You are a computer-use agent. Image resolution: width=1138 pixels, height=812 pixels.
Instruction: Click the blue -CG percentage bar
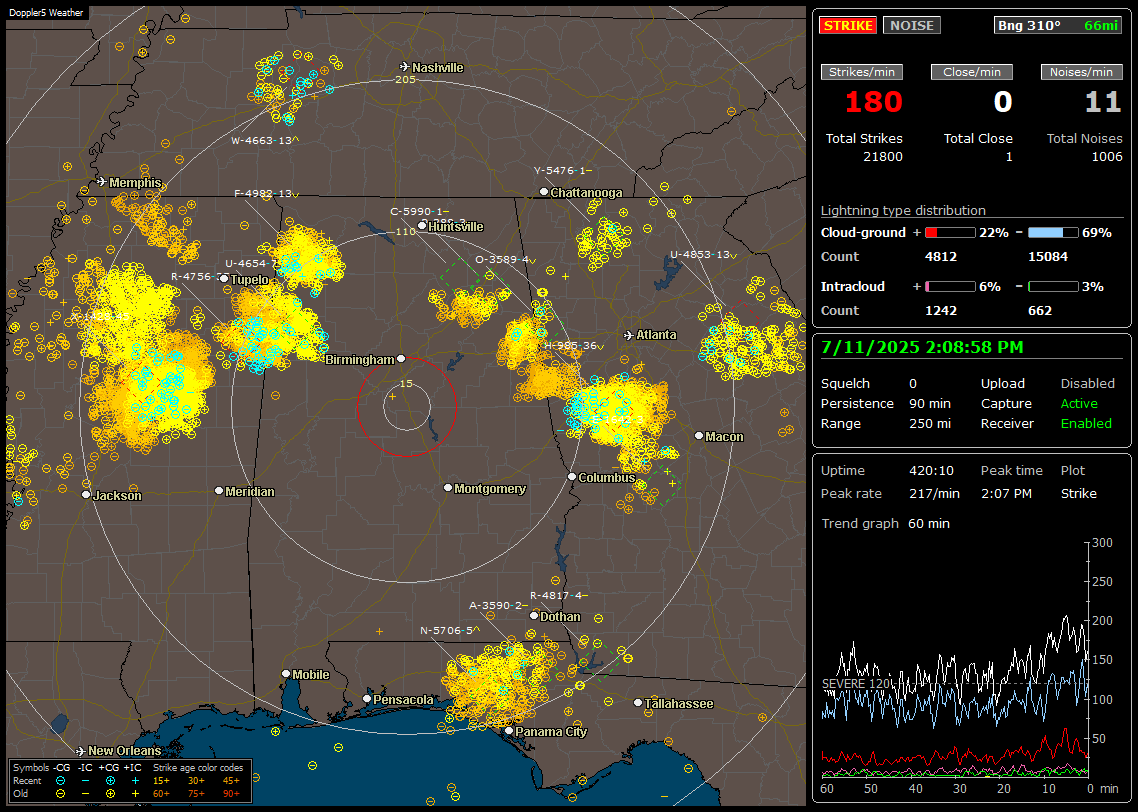click(1053, 232)
